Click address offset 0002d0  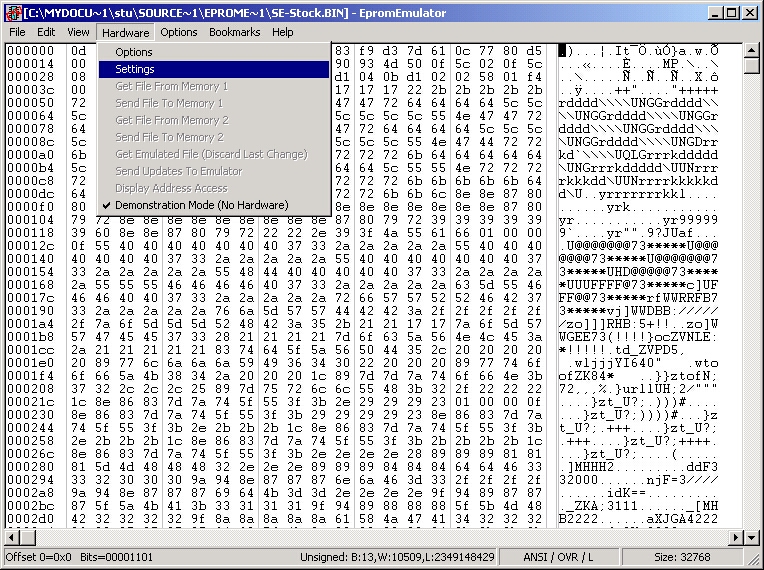pos(30,519)
